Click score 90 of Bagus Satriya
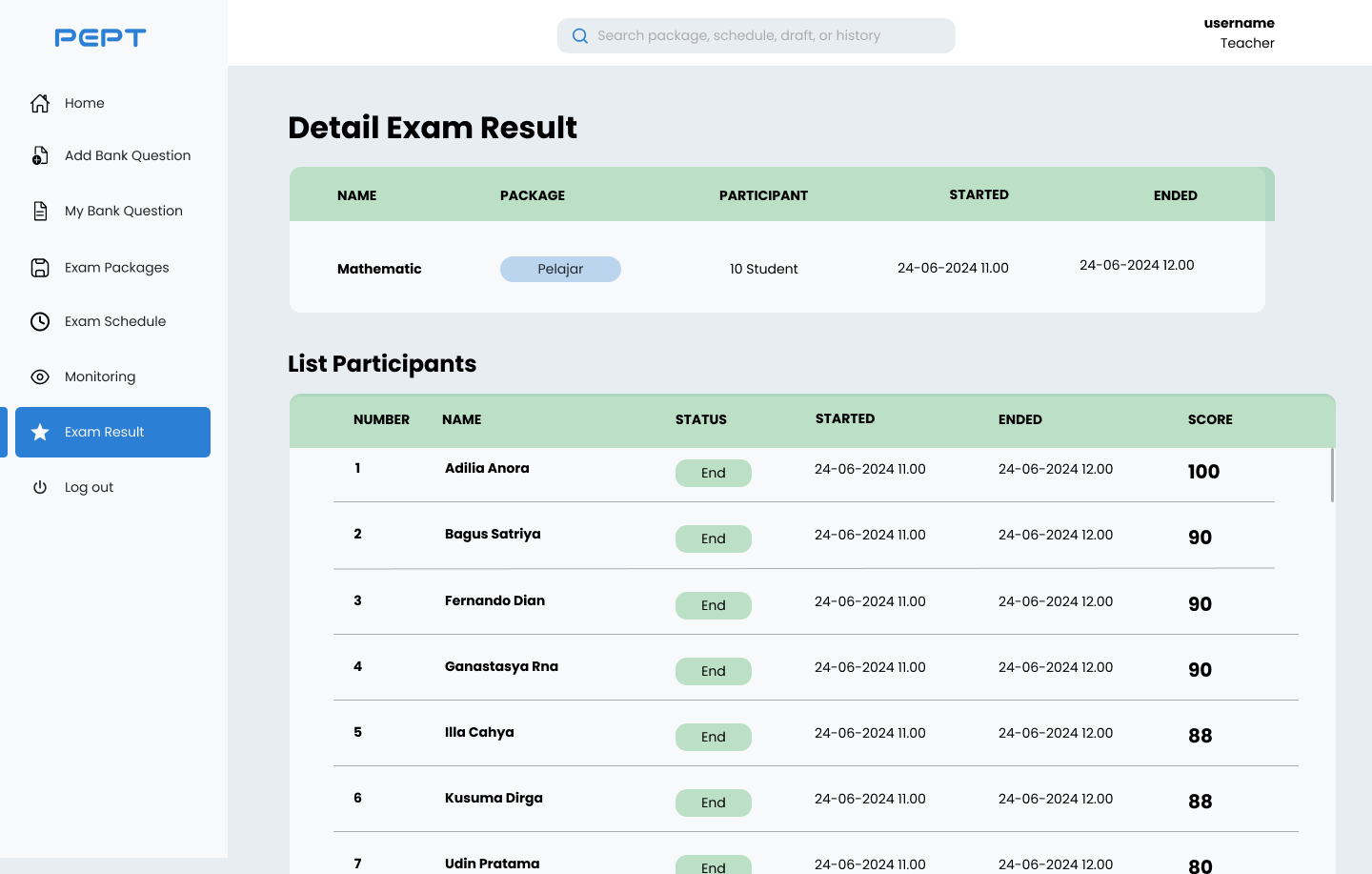Image resolution: width=1372 pixels, height=874 pixels. pos(1200,538)
